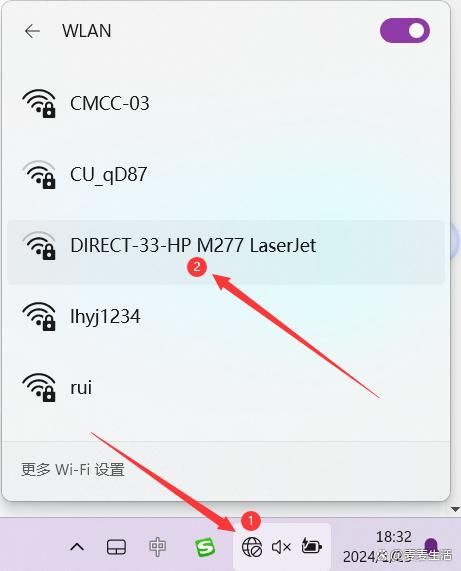Open 更多 Wi-Fi 设置 link
The image size is (461, 571).
coord(72,469)
